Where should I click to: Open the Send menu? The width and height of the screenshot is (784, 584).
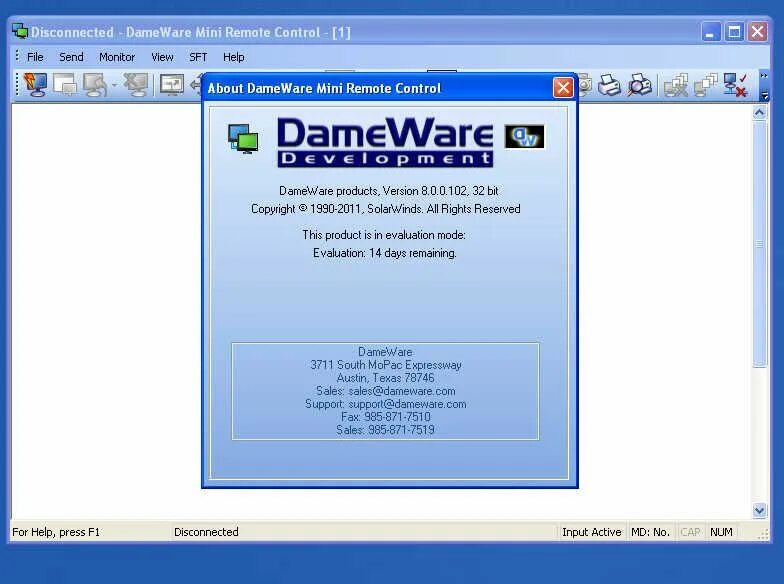coord(71,57)
